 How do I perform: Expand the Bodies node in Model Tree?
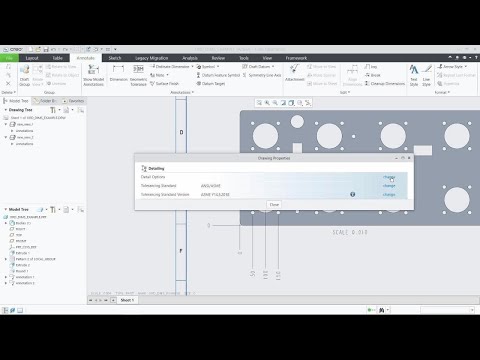coord(6,223)
